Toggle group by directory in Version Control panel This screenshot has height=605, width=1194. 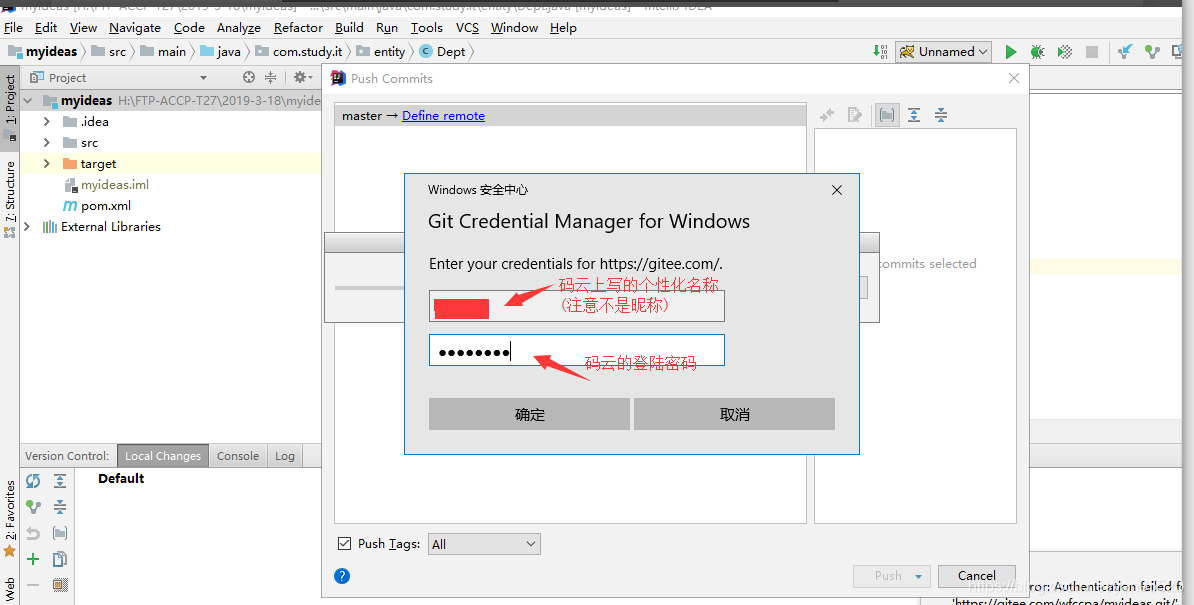tap(59, 533)
